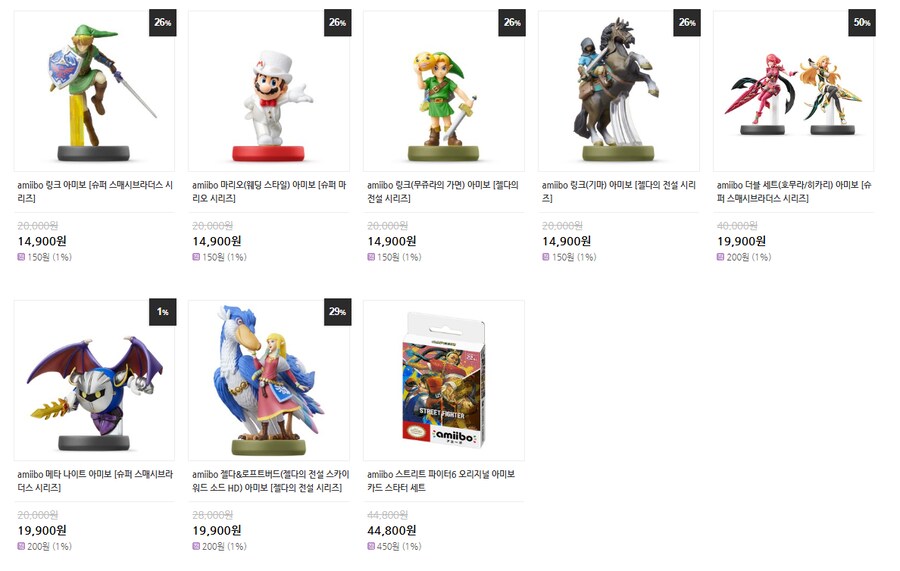
Task: Open the amiibo 마리오(웨딩 스타일) product title link
Action: click(x=269, y=192)
